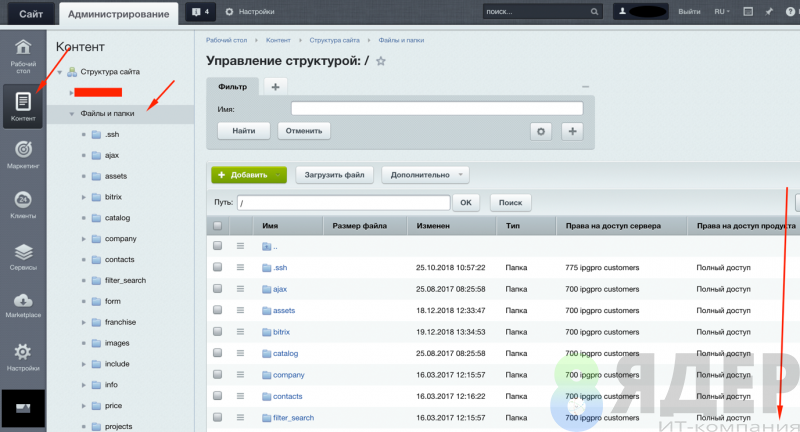The width and height of the screenshot is (800, 432).
Task: Click the search magnifier icon
Action: tap(594, 12)
